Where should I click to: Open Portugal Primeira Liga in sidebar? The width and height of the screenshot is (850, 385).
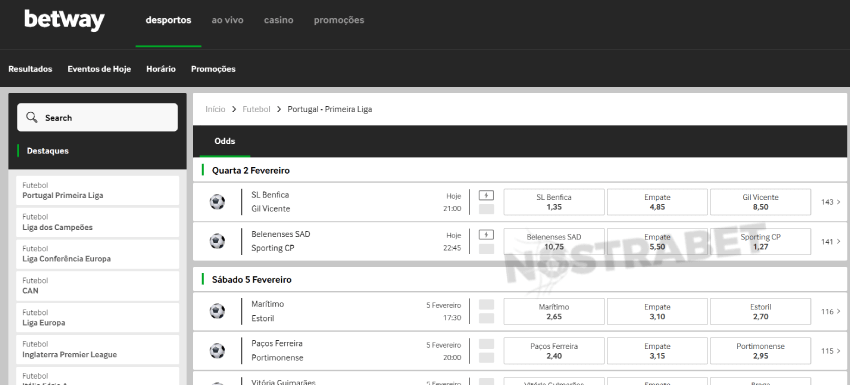point(98,190)
